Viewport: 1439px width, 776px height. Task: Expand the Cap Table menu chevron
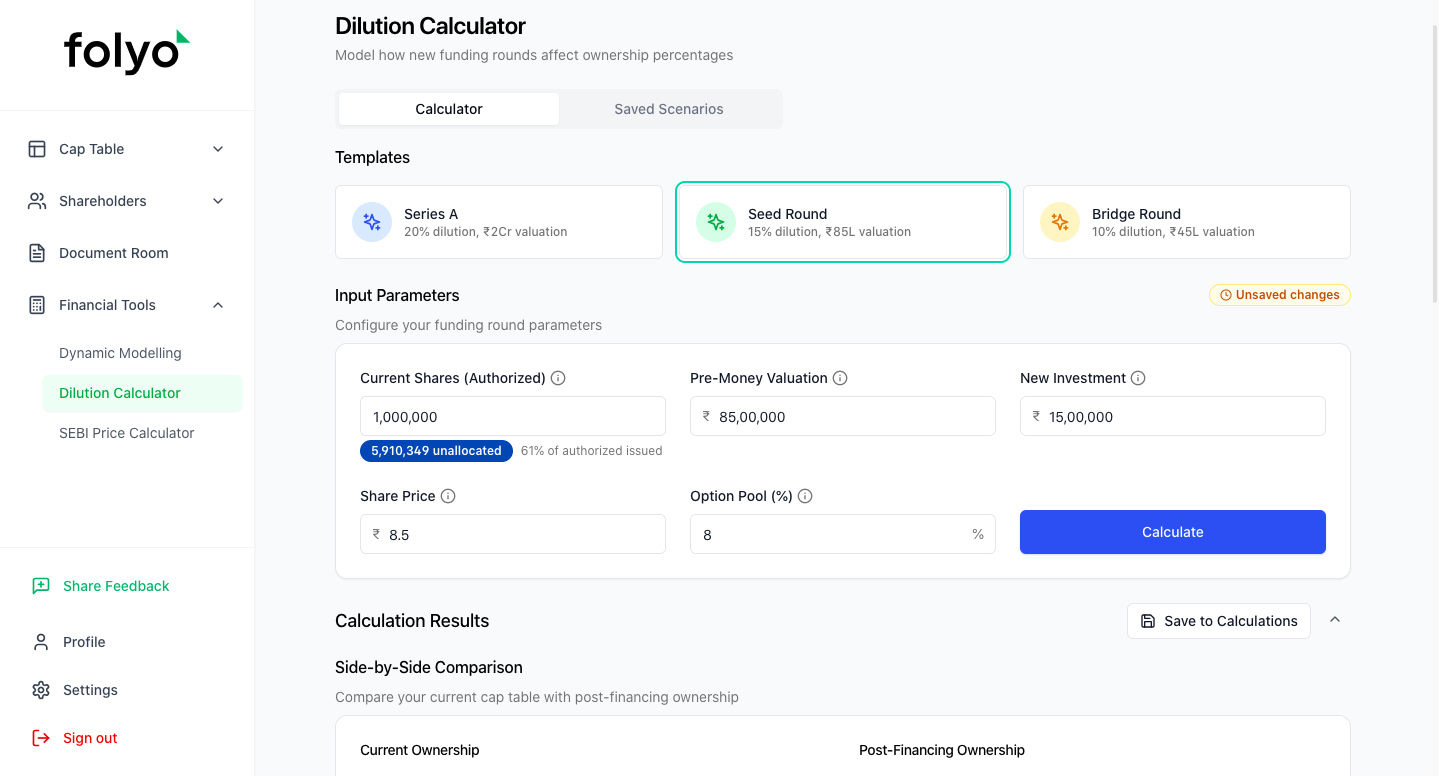pyautogui.click(x=218, y=149)
